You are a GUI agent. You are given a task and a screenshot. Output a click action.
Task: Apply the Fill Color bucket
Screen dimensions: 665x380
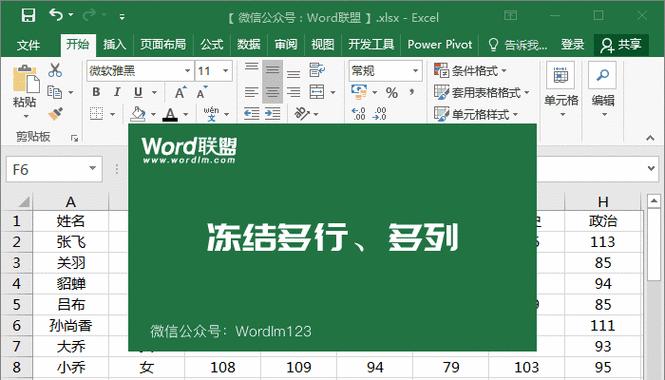point(138,114)
